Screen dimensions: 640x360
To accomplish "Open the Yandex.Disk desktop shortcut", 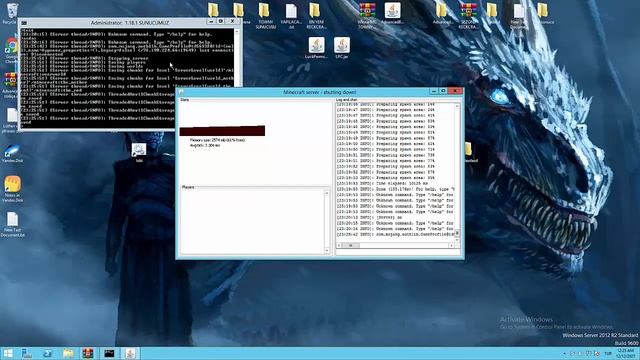I will coord(12,153).
